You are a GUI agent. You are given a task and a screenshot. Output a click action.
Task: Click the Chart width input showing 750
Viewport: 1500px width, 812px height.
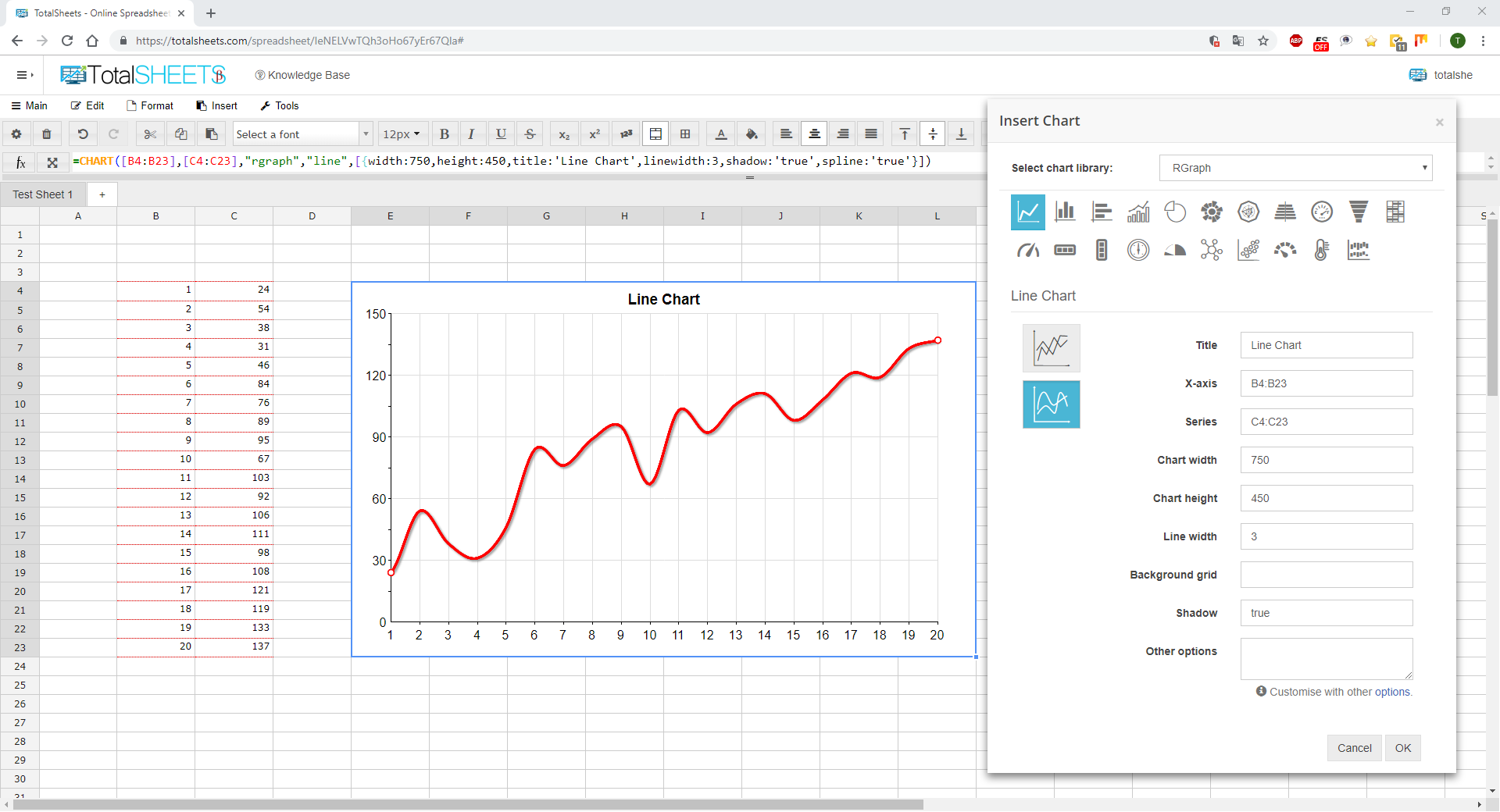pyautogui.click(x=1326, y=460)
